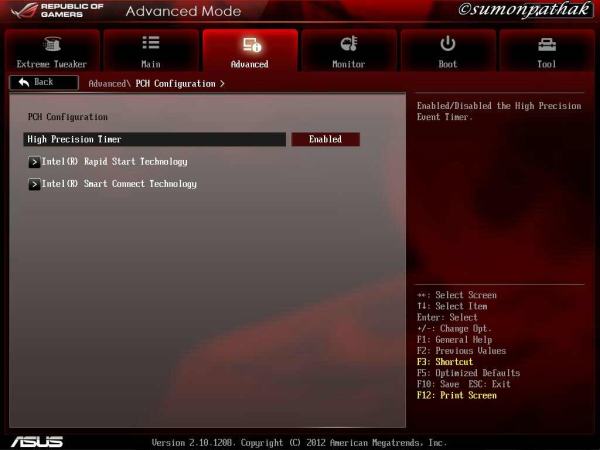The height and width of the screenshot is (450, 600).
Task: Click ESC: Exit hint text
Action: pyautogui.click(x=489, y=384)
